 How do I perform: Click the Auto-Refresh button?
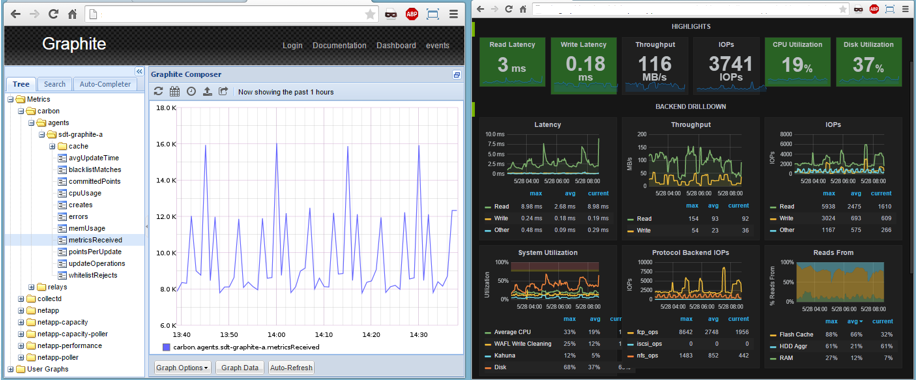292,368
